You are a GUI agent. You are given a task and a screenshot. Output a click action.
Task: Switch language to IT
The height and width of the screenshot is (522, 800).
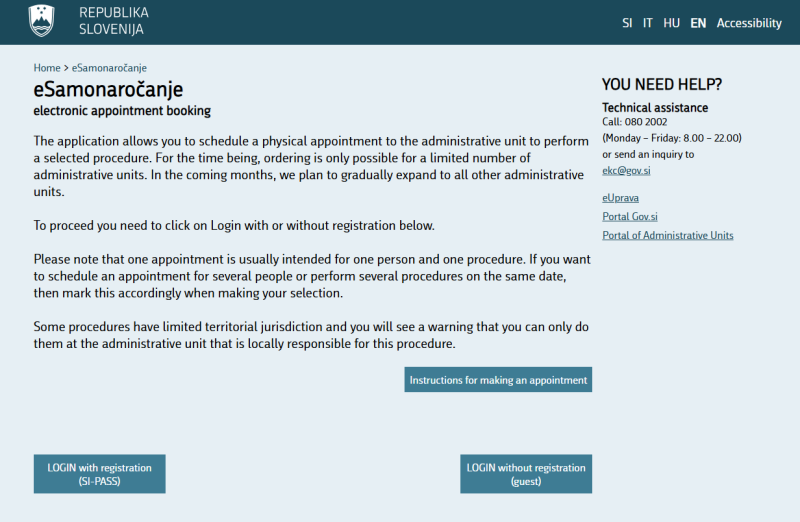(x=647, y=23)
